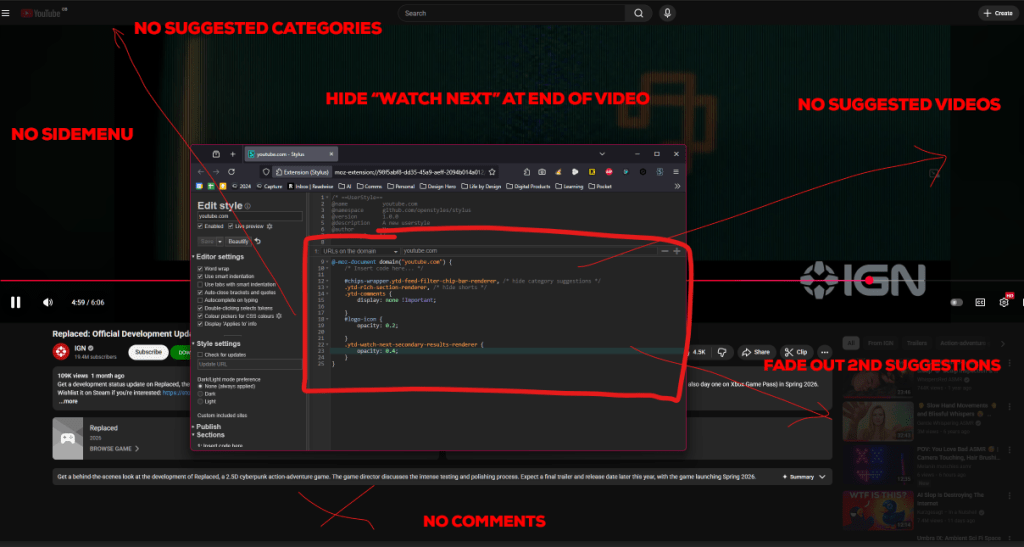The image size is (1024, 547).
Task: Turn on closed captions in the player
Action: coord(980,302)
